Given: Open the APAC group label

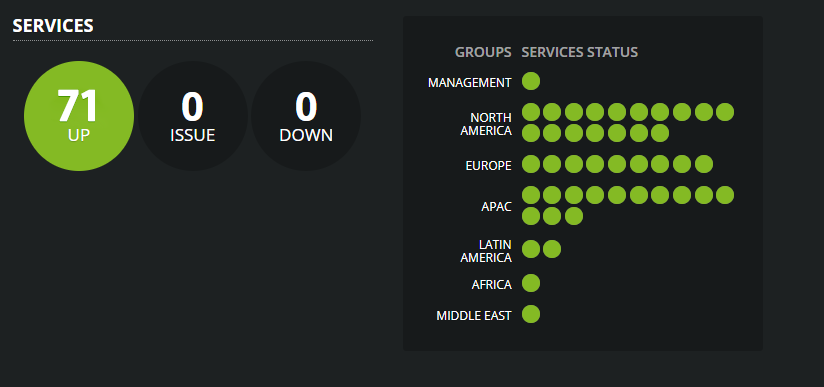Looking at the screenshot, I should (496, 207).
